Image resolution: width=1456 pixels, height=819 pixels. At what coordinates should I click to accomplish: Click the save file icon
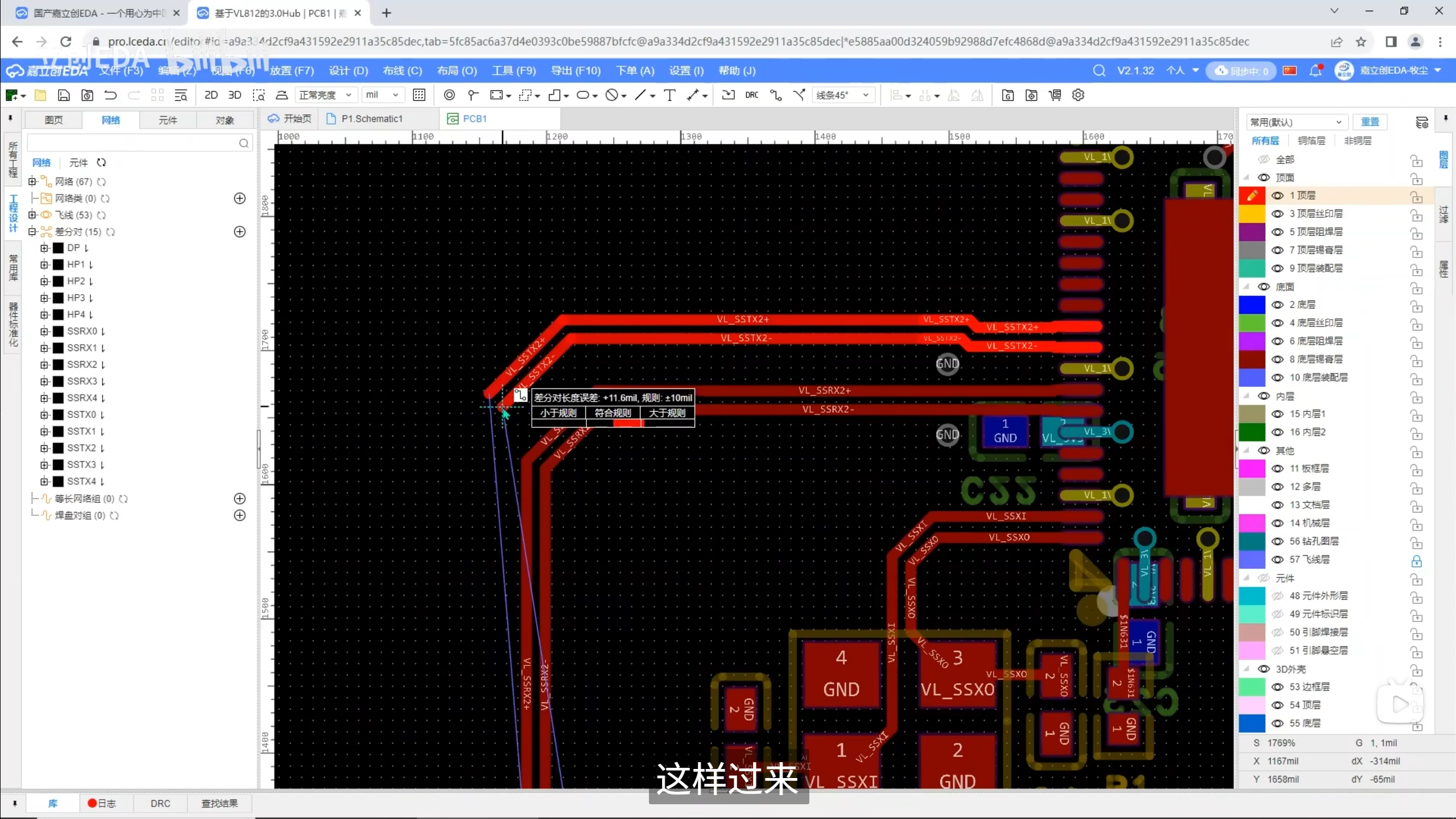(x=64, y=95)
